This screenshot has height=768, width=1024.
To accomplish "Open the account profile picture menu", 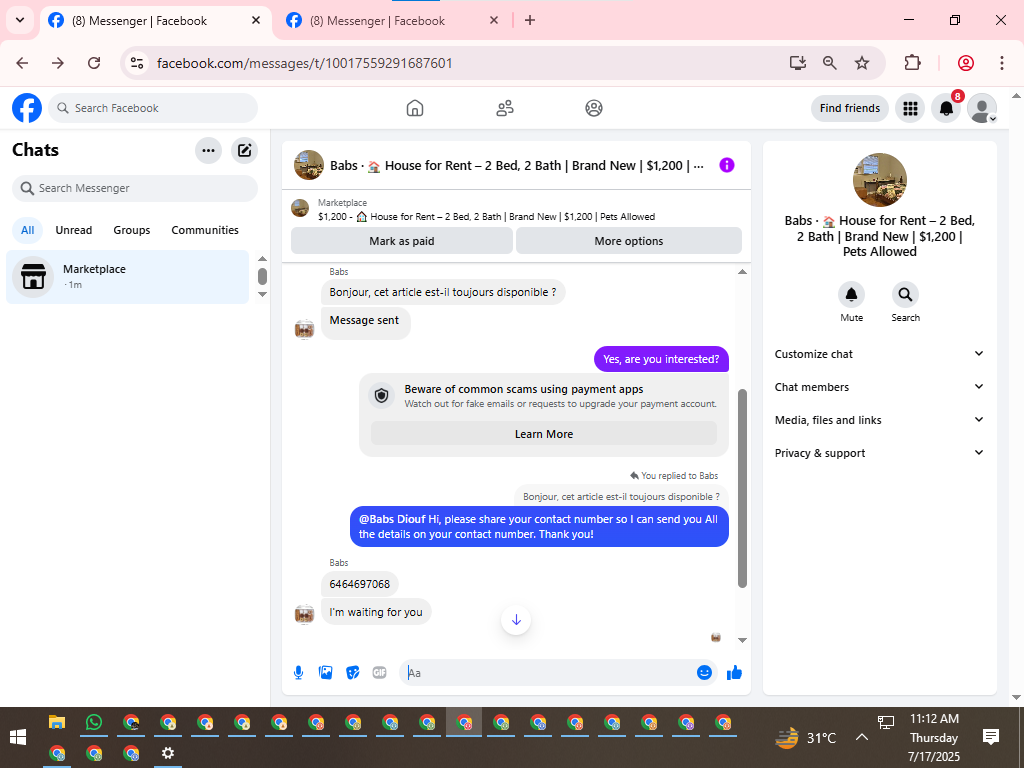I will [x=982, y=108].
